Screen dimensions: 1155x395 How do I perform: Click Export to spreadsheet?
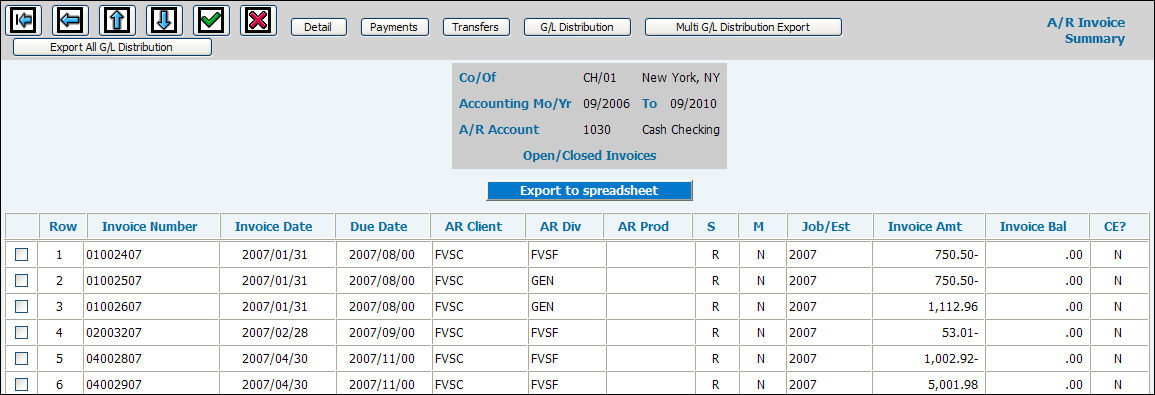pos(589,190)
